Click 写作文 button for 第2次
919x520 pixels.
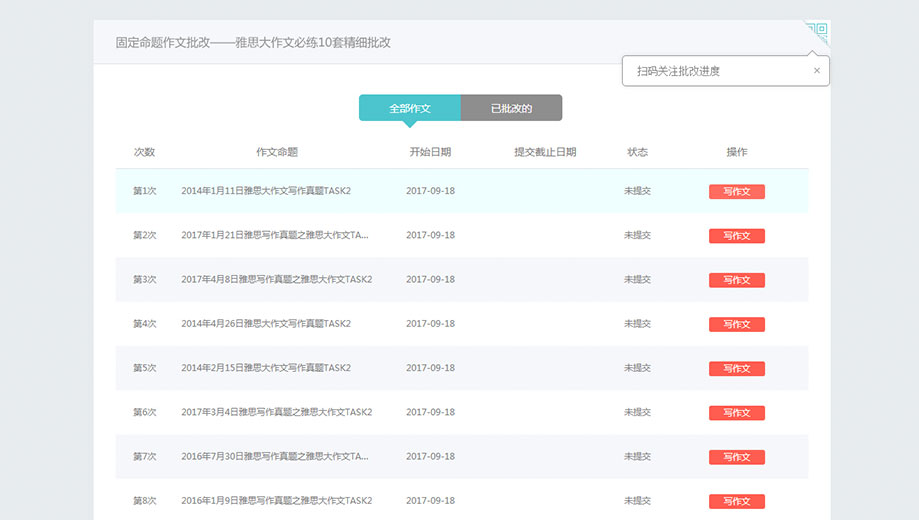click(x=736, y=236)
